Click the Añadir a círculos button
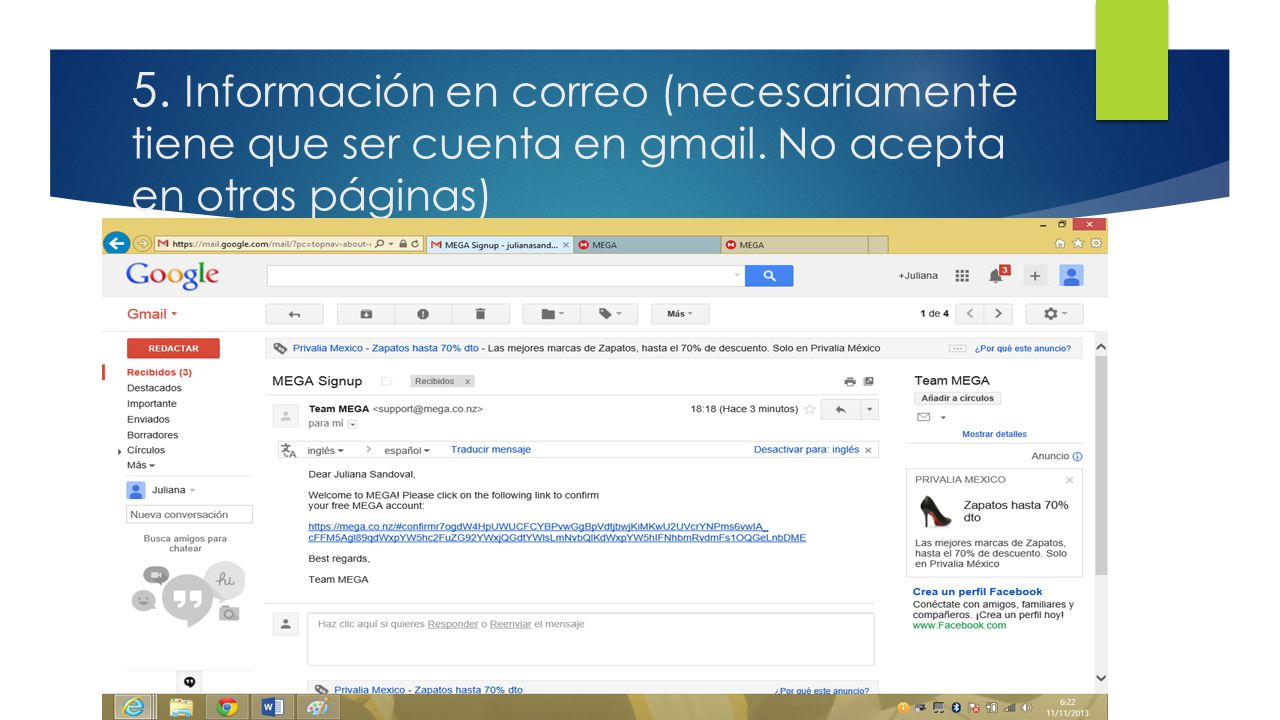1280x720 pixels. [x=958, y=398]
